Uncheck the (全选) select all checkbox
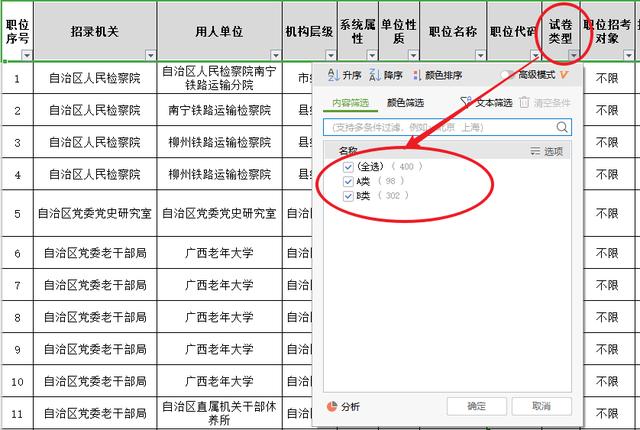Viewport: 640px width, 430px height. click(348, 166)
